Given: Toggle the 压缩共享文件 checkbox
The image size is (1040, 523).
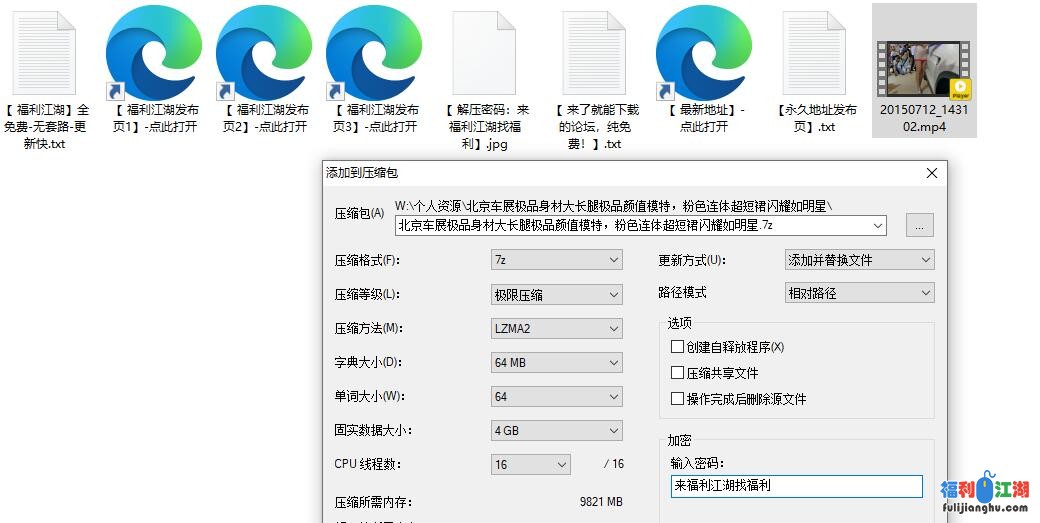Looking at the screenshot, I should coord(678,373).
